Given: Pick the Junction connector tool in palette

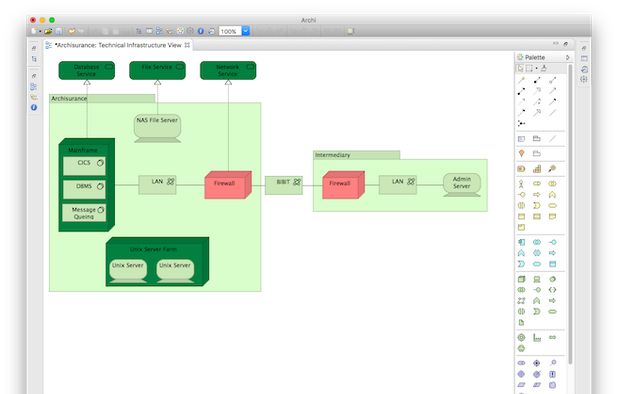Looking at the screenshot, I should pyautogui.click(x=521, y=123).
